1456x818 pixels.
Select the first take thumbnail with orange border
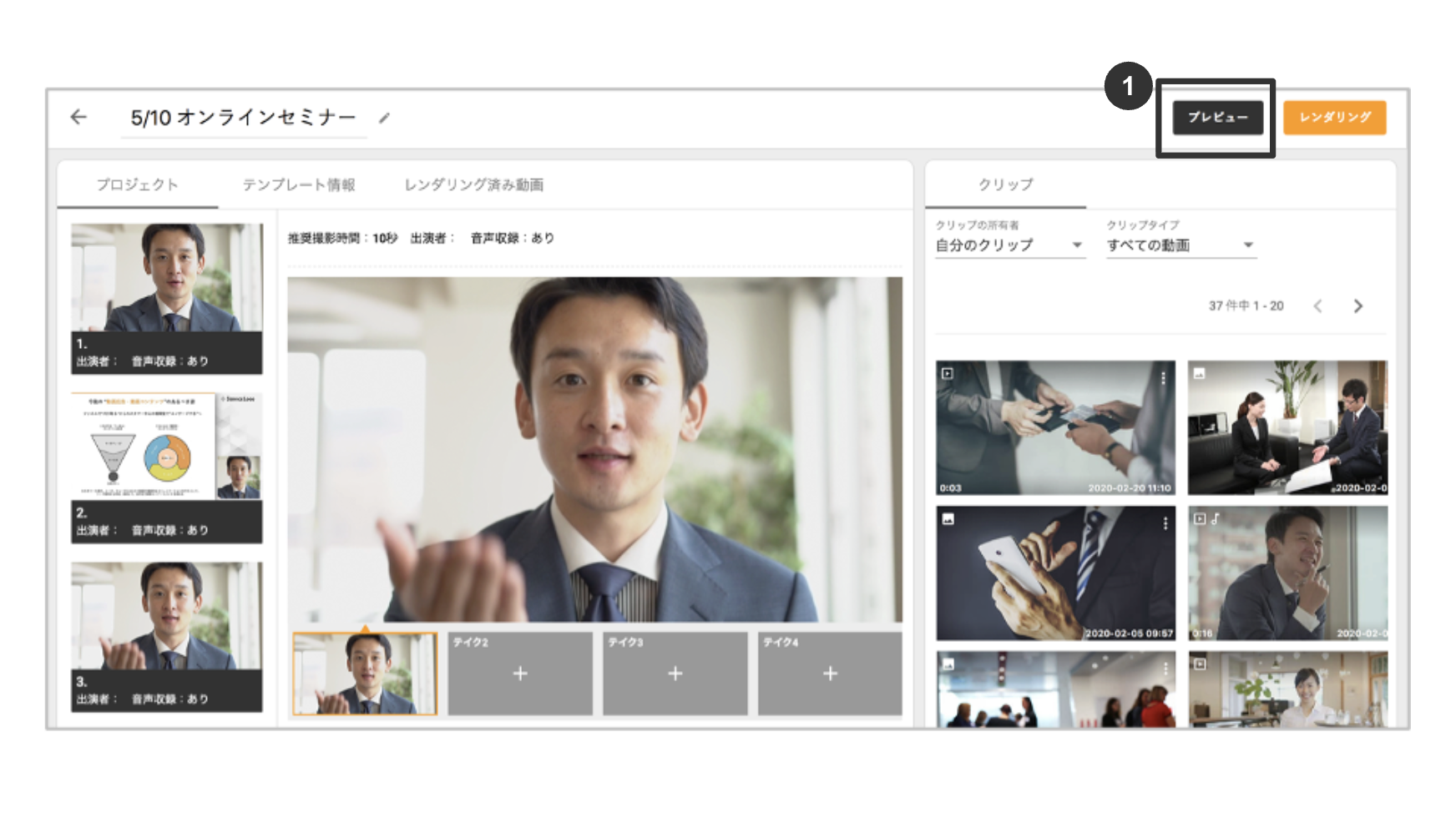coord(365,674)
